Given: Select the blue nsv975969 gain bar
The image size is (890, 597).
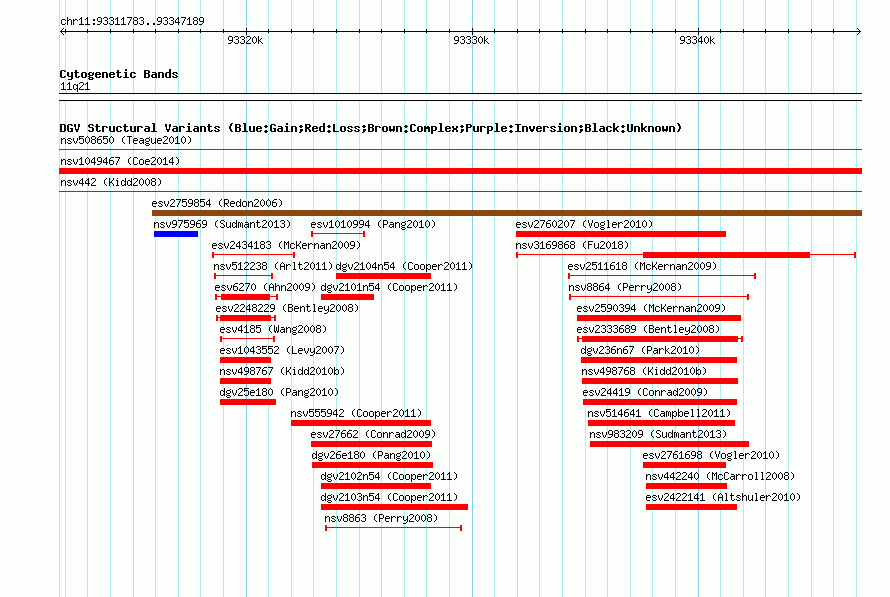Looking at the screenshot, I should (176, 234).
